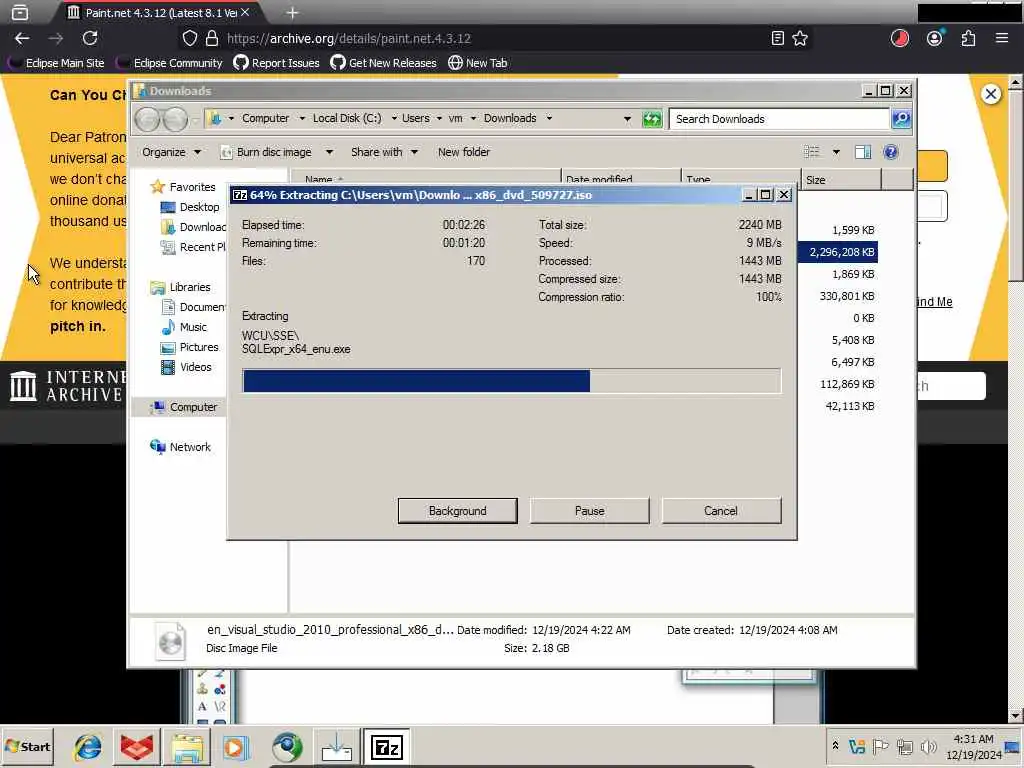Reload the archive.org page
Screen dimensions: 1024x768
[x=90, y=39]
